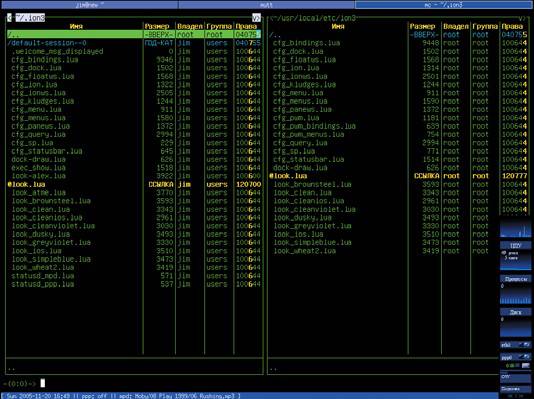Sort left panel by Имя column header
Viewport: 534px width, 399px height.
76,26
